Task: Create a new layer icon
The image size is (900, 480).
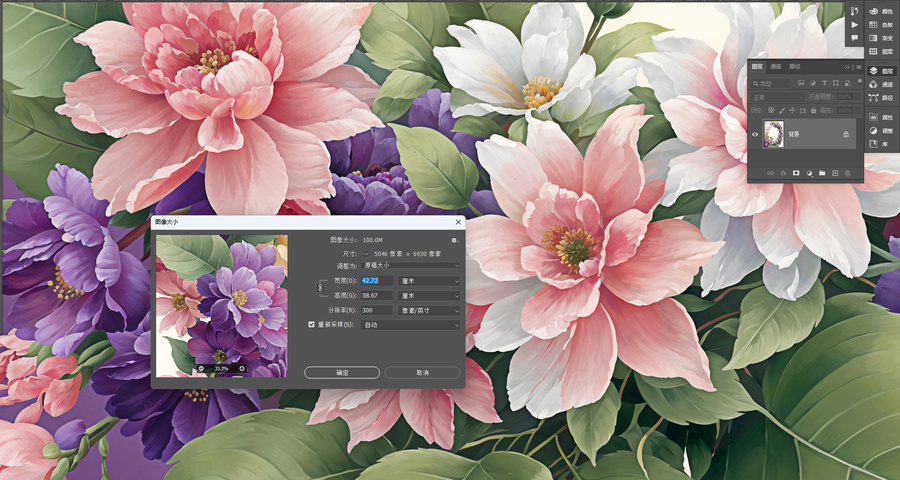Action: 835,173
